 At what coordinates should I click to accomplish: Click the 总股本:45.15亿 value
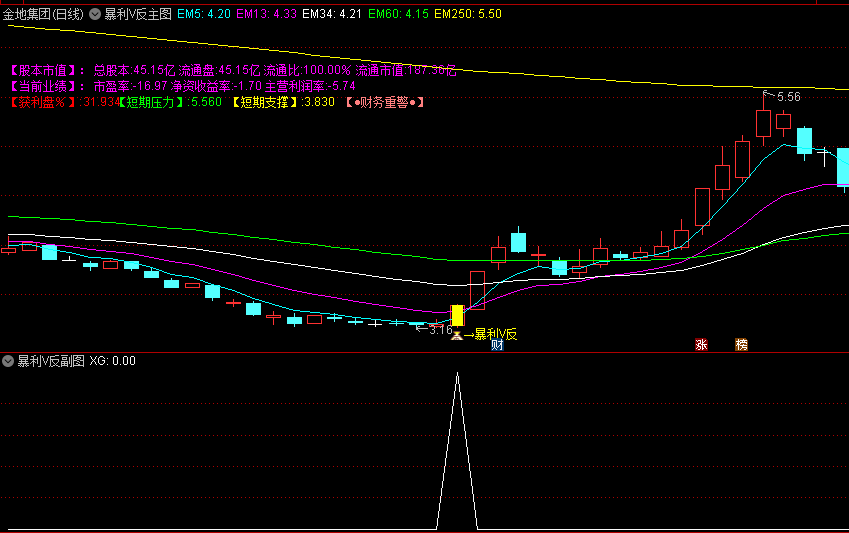[x=135, y=70]
